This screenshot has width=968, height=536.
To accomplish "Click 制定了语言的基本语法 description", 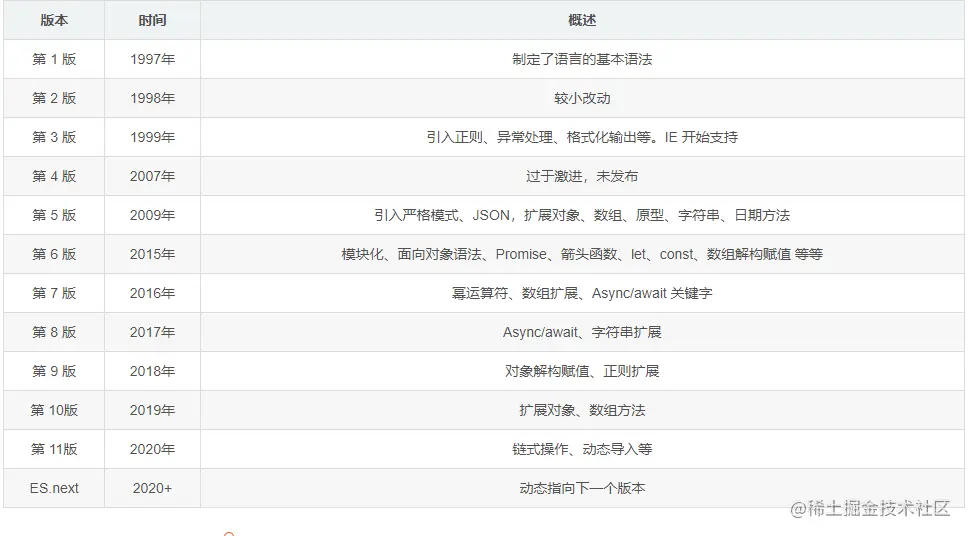I will coord(582,59).
